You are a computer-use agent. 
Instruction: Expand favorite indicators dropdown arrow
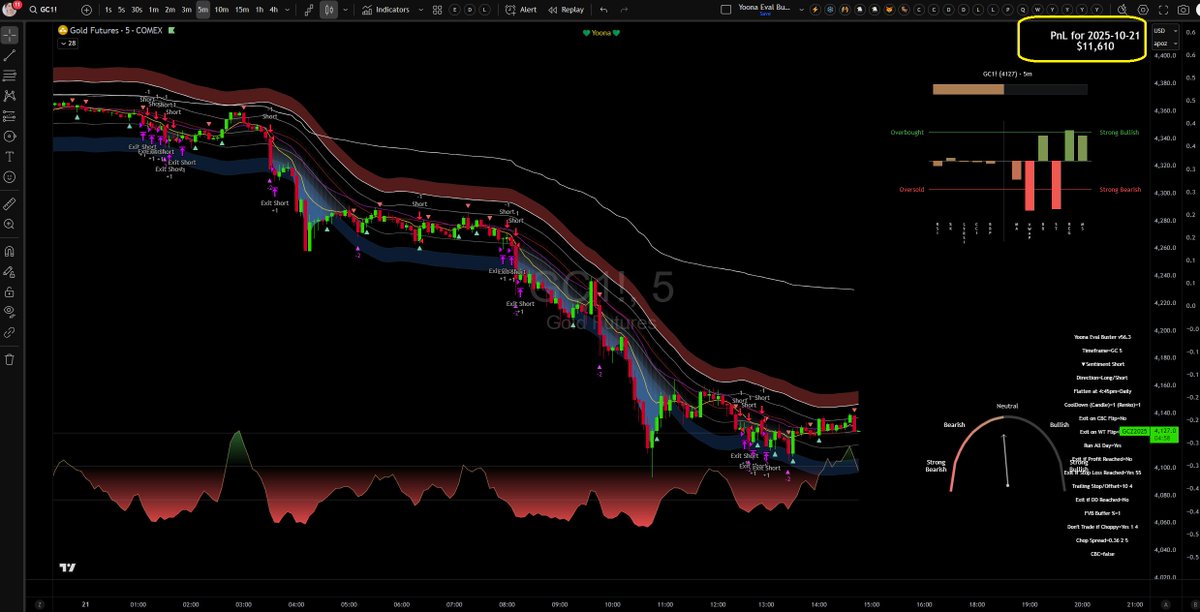(x=420, y=9)
